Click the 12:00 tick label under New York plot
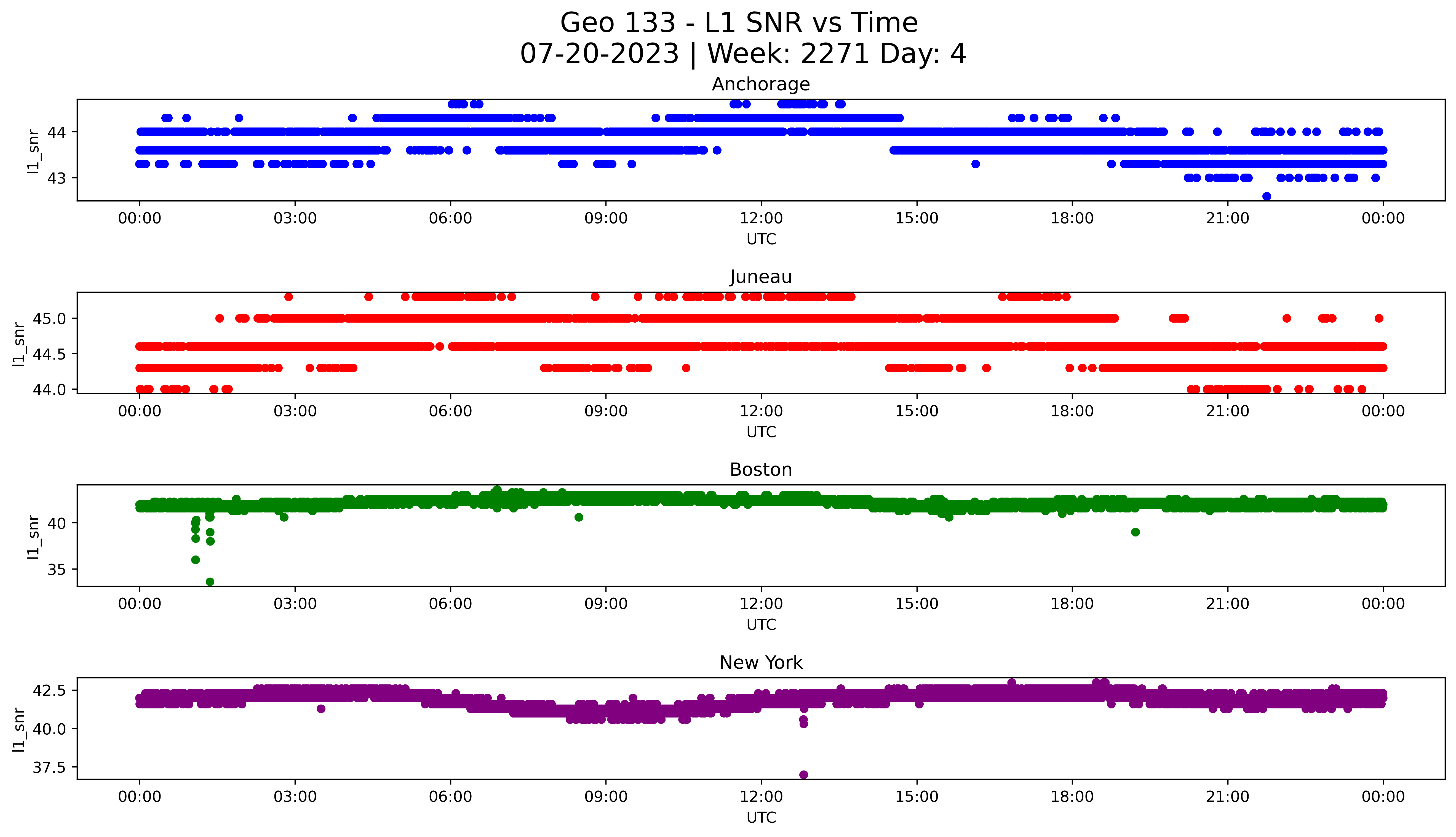Image resolution: width=1456 pixels, height=837 pixels. [x=761, y=797]
